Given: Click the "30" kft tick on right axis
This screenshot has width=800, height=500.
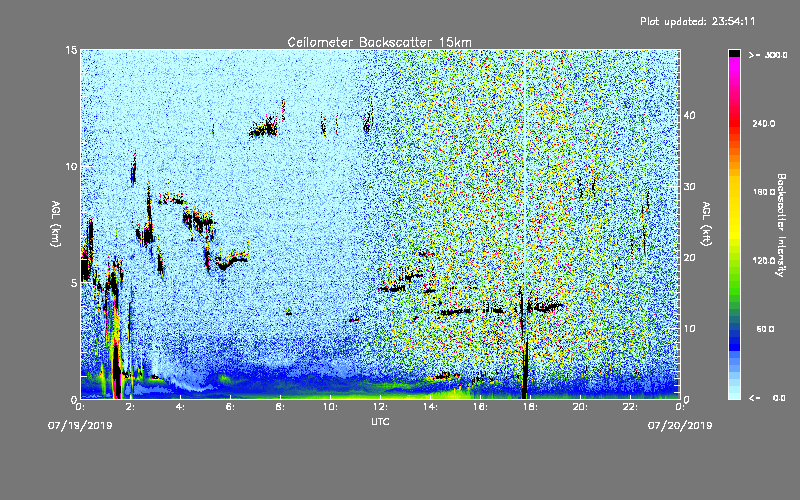Looking at the screenshot, I should pyautogui.click(x=689, y=186).
